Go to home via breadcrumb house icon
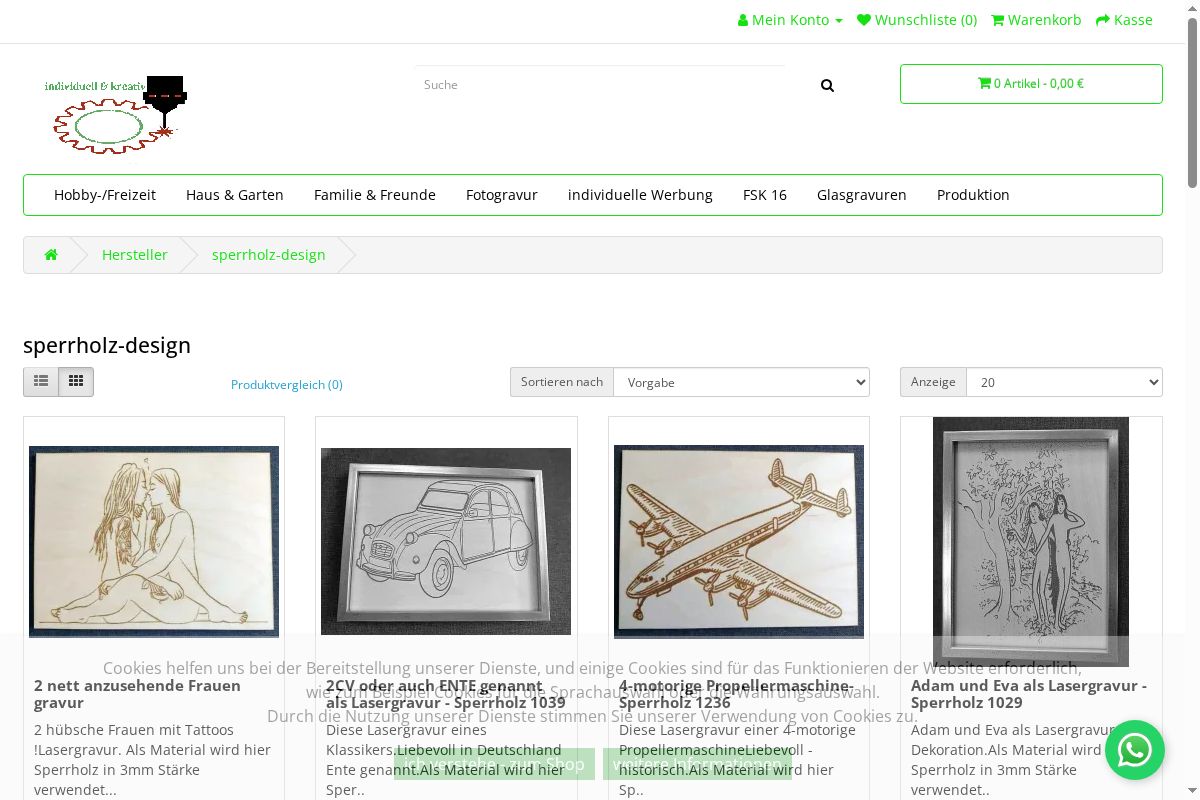 point(51,255)
